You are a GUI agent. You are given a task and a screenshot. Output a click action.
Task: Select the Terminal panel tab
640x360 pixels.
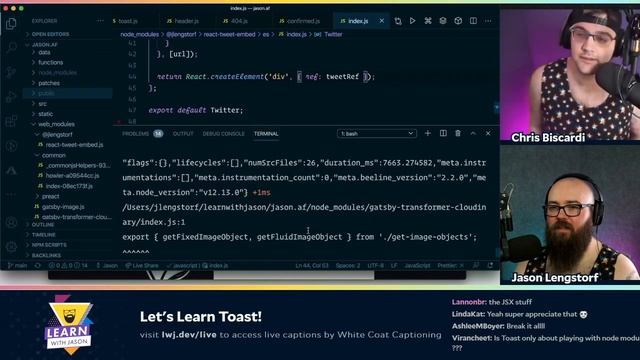coord(266,133)
